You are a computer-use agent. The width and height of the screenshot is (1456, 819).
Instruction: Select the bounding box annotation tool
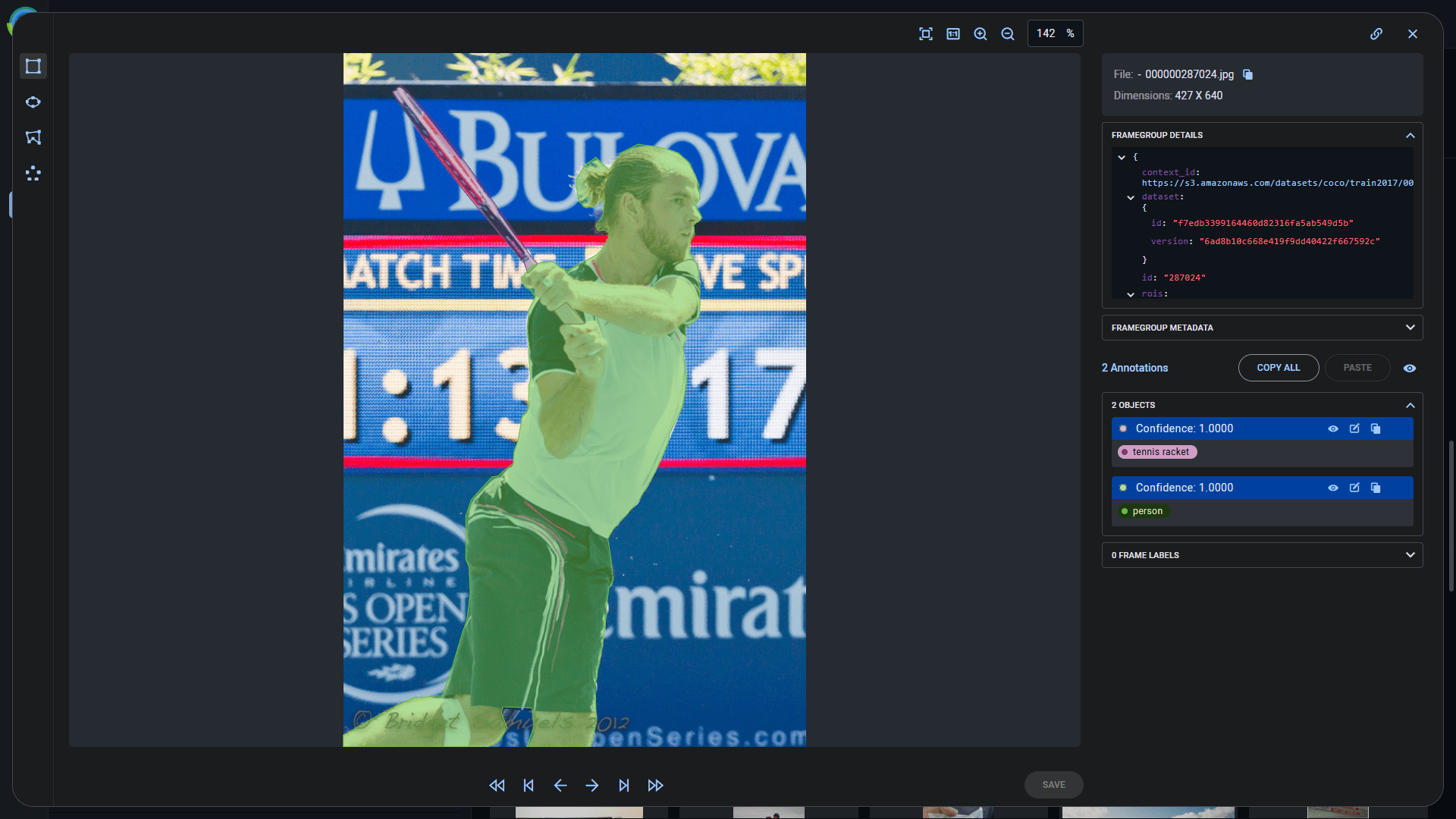(x=33, y=66)
